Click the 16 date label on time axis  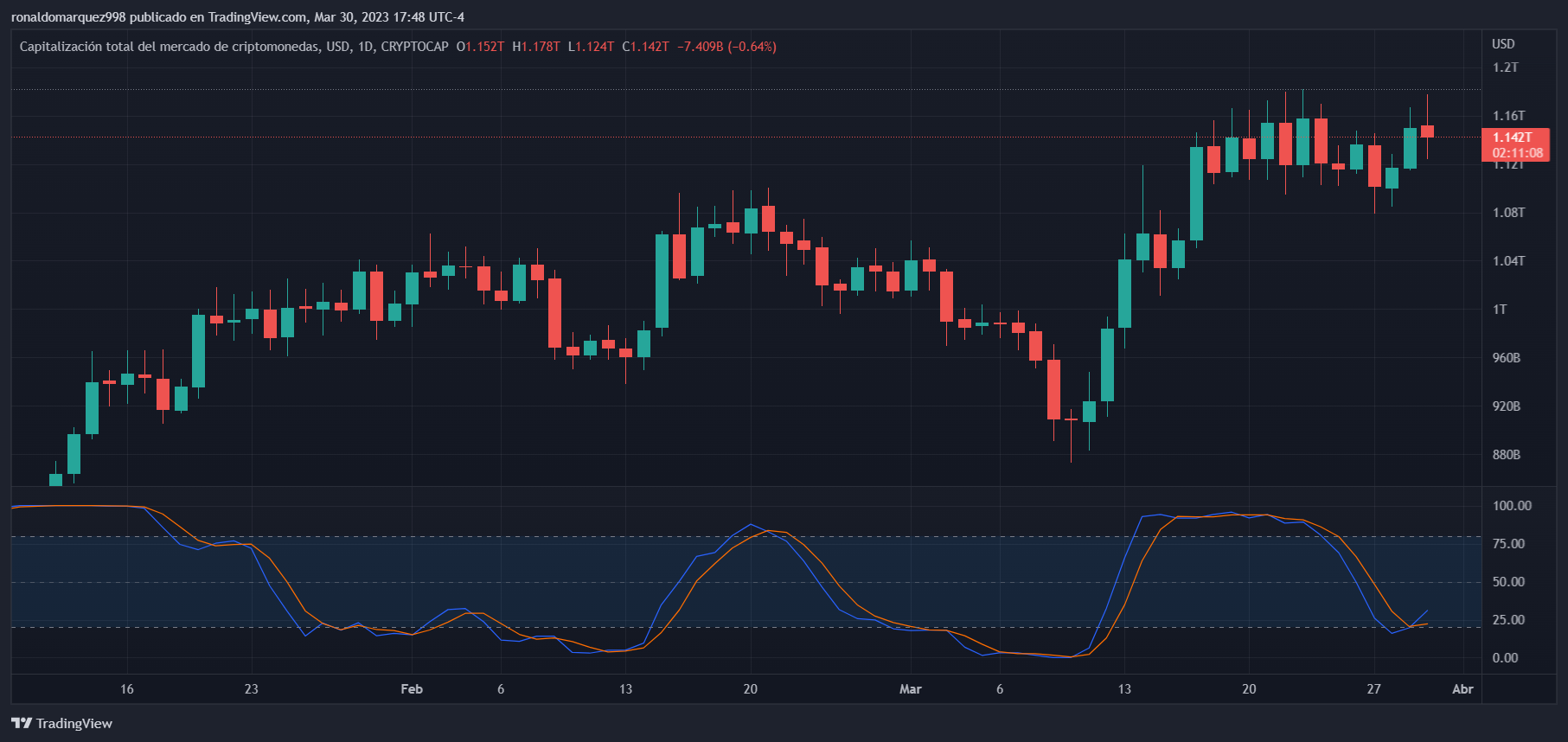point(127,689)
